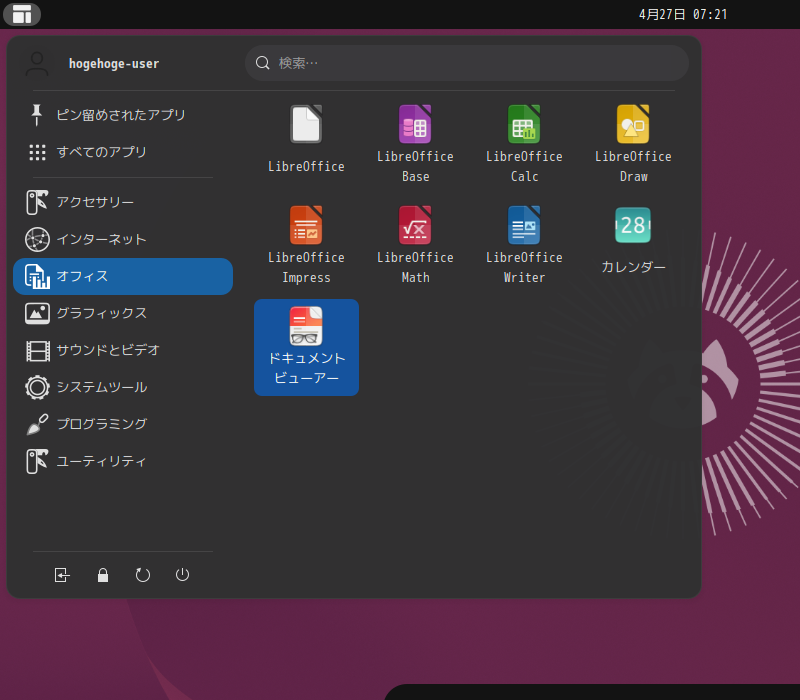
Task: Open LibreOffice Calc
Action: coord(524,135)
